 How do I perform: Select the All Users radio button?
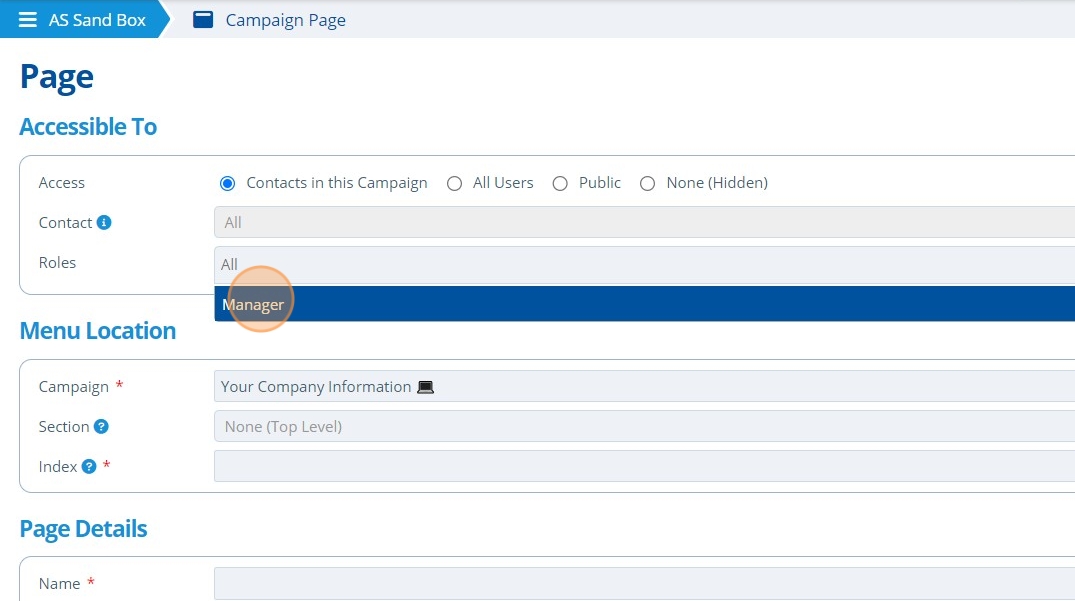point(454,184)
